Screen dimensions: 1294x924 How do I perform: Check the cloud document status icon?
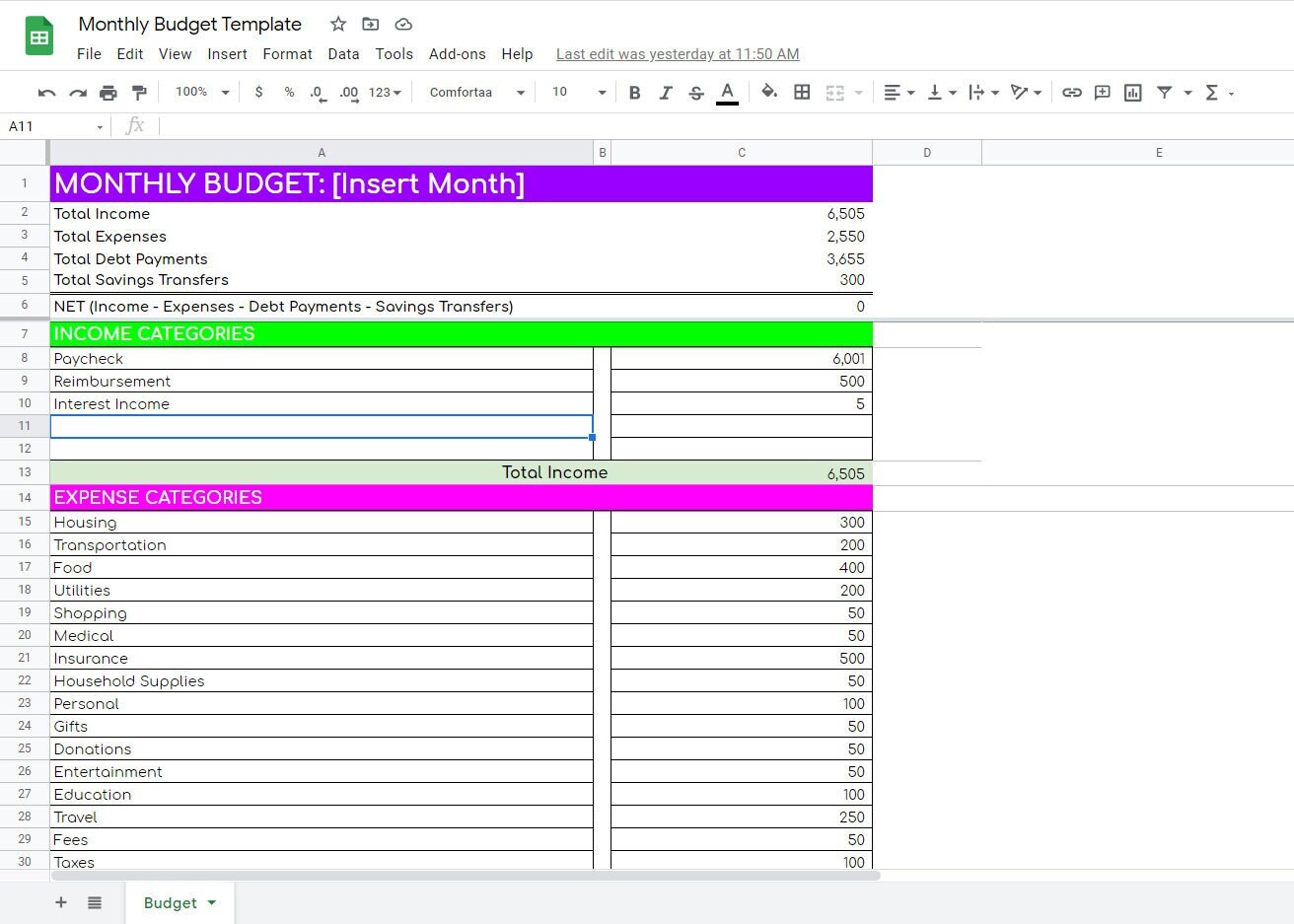click(403, 24)
